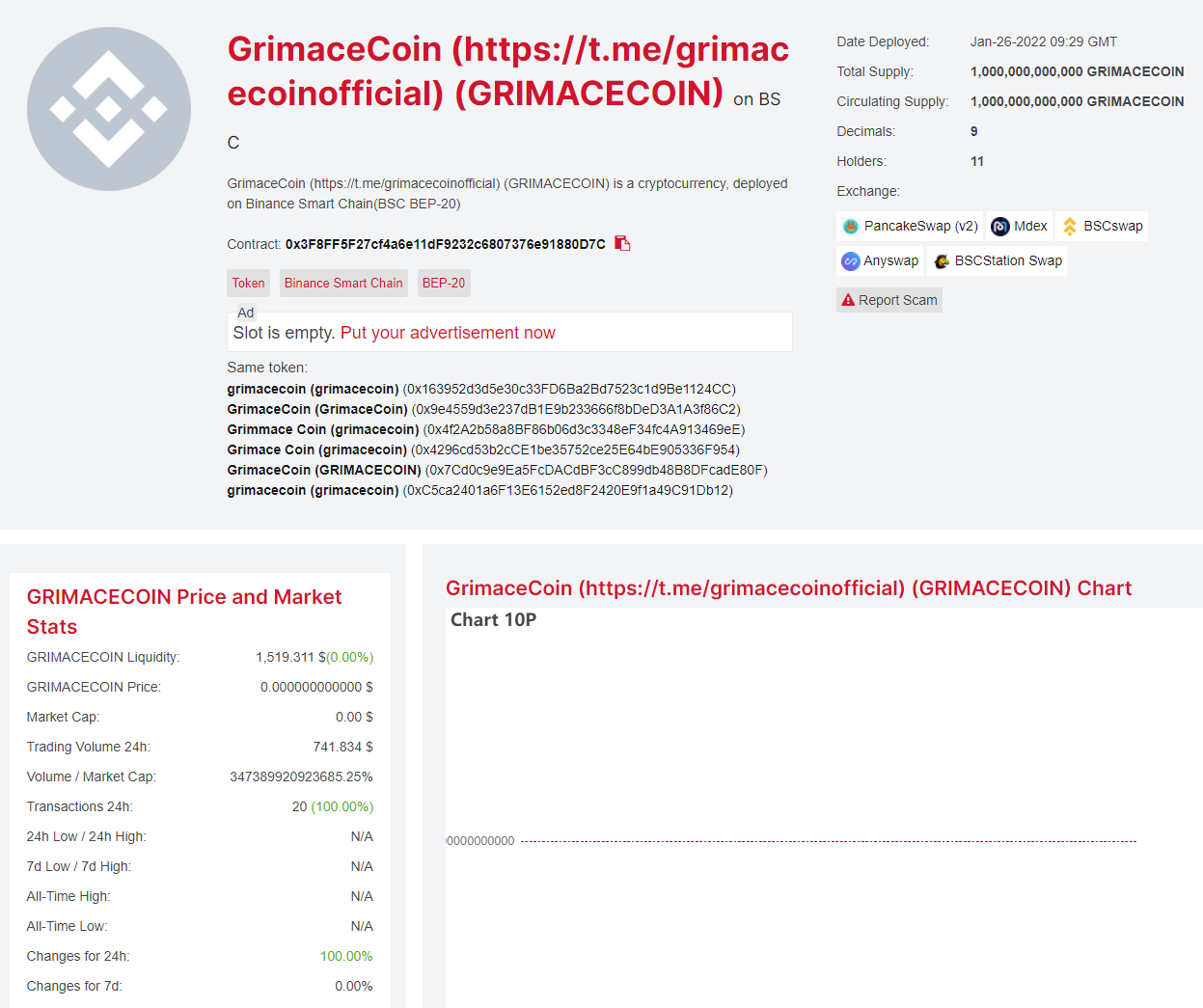Click the warning triangle on Report Scam
1203x1008 pixels.
[848, 300]
